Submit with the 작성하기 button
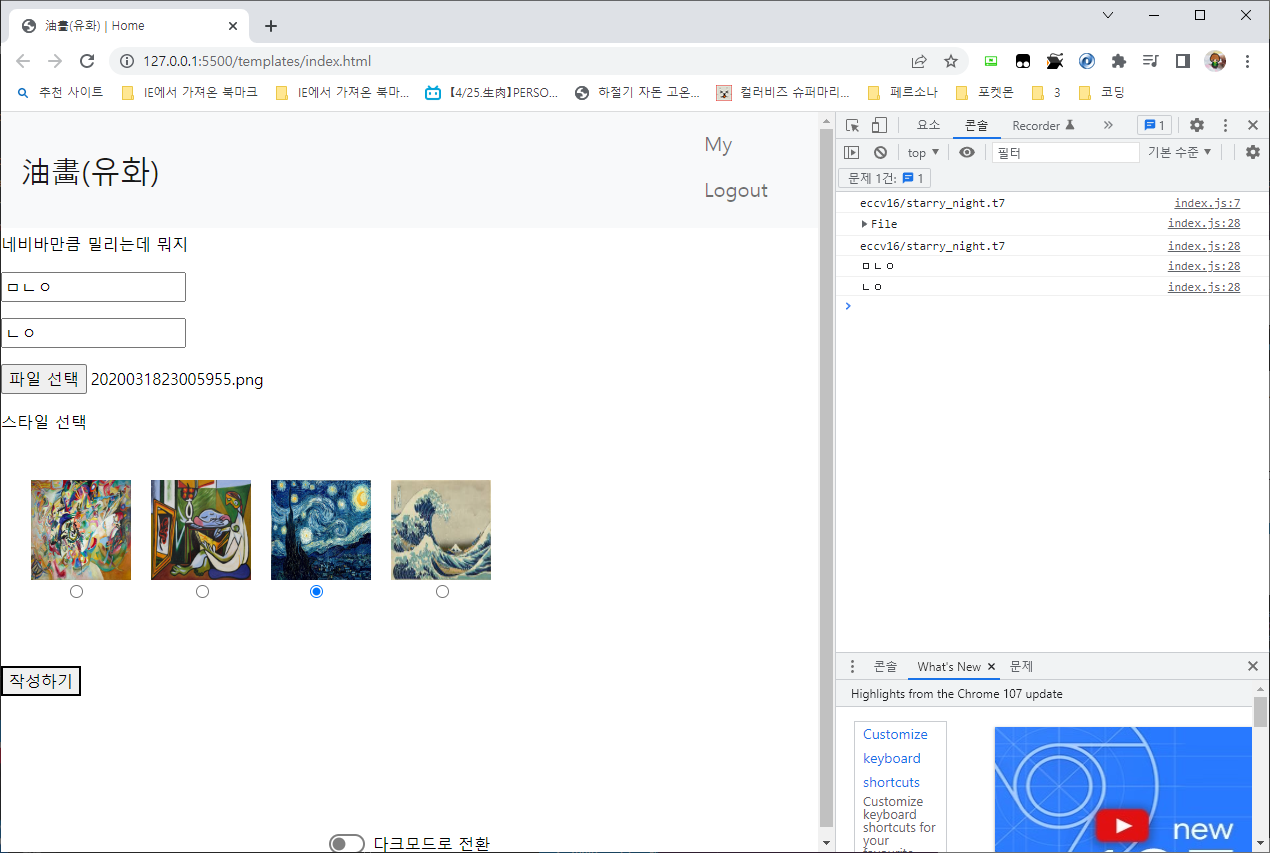Screen dimensions: 1270x853 [41, 681]
